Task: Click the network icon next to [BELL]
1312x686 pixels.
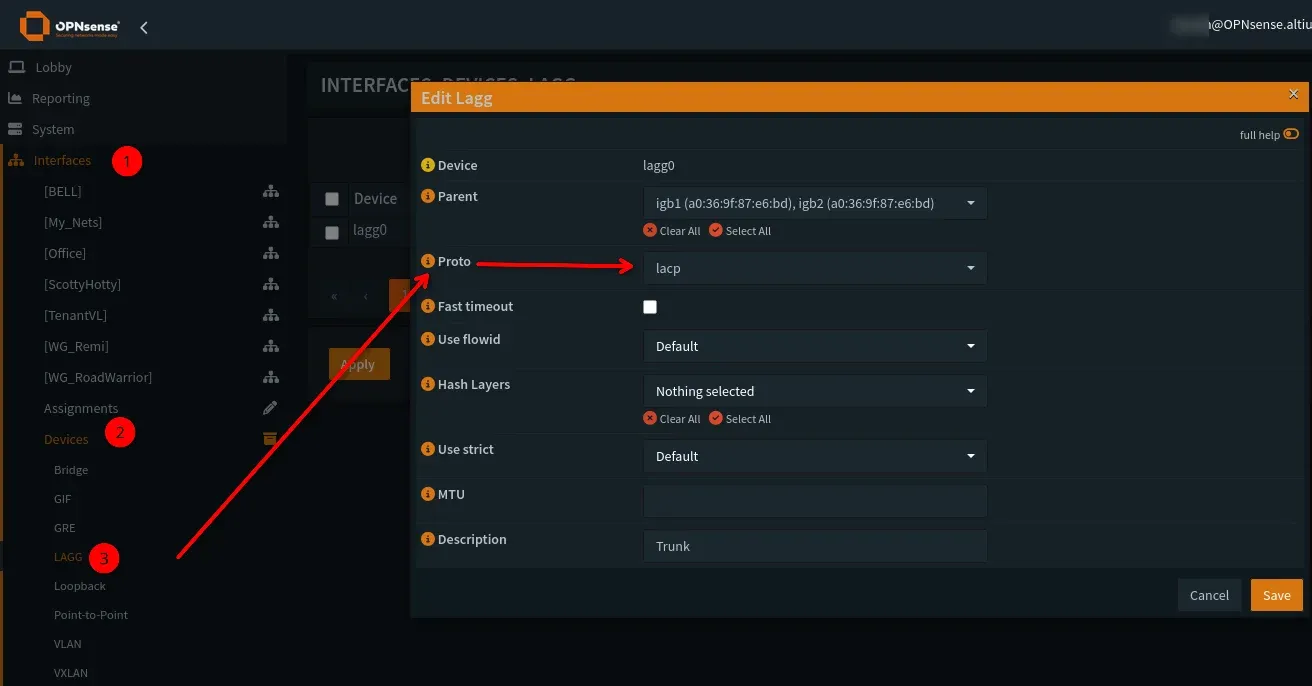Action: pos(270,191)
